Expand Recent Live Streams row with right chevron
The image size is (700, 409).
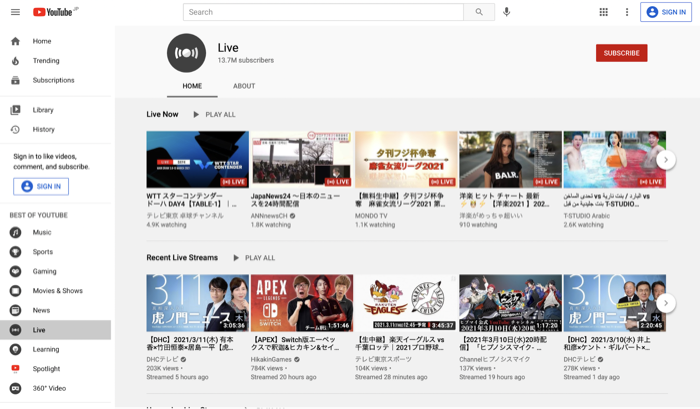click(x=666, y=303)
